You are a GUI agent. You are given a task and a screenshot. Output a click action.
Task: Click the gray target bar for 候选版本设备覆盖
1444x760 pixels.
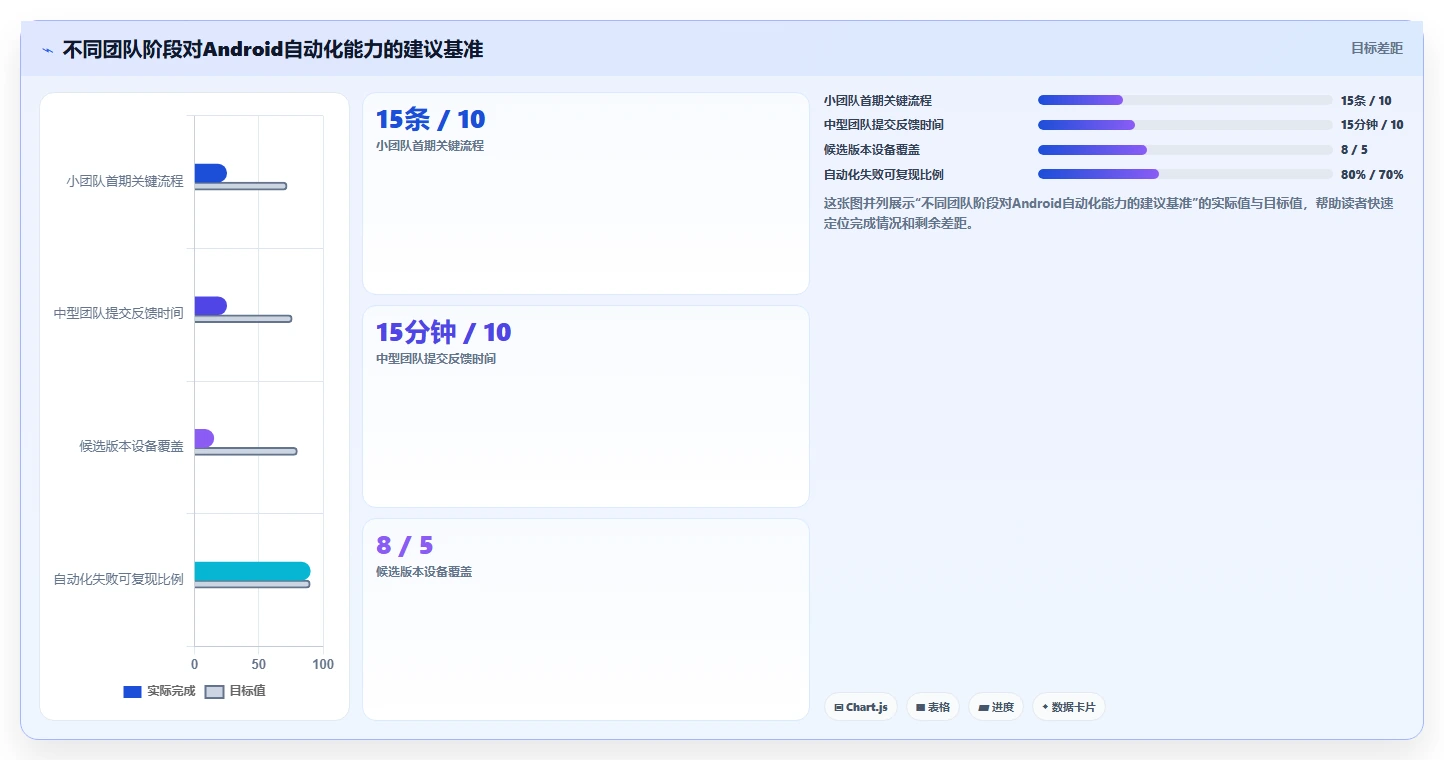tap(245, 451)
